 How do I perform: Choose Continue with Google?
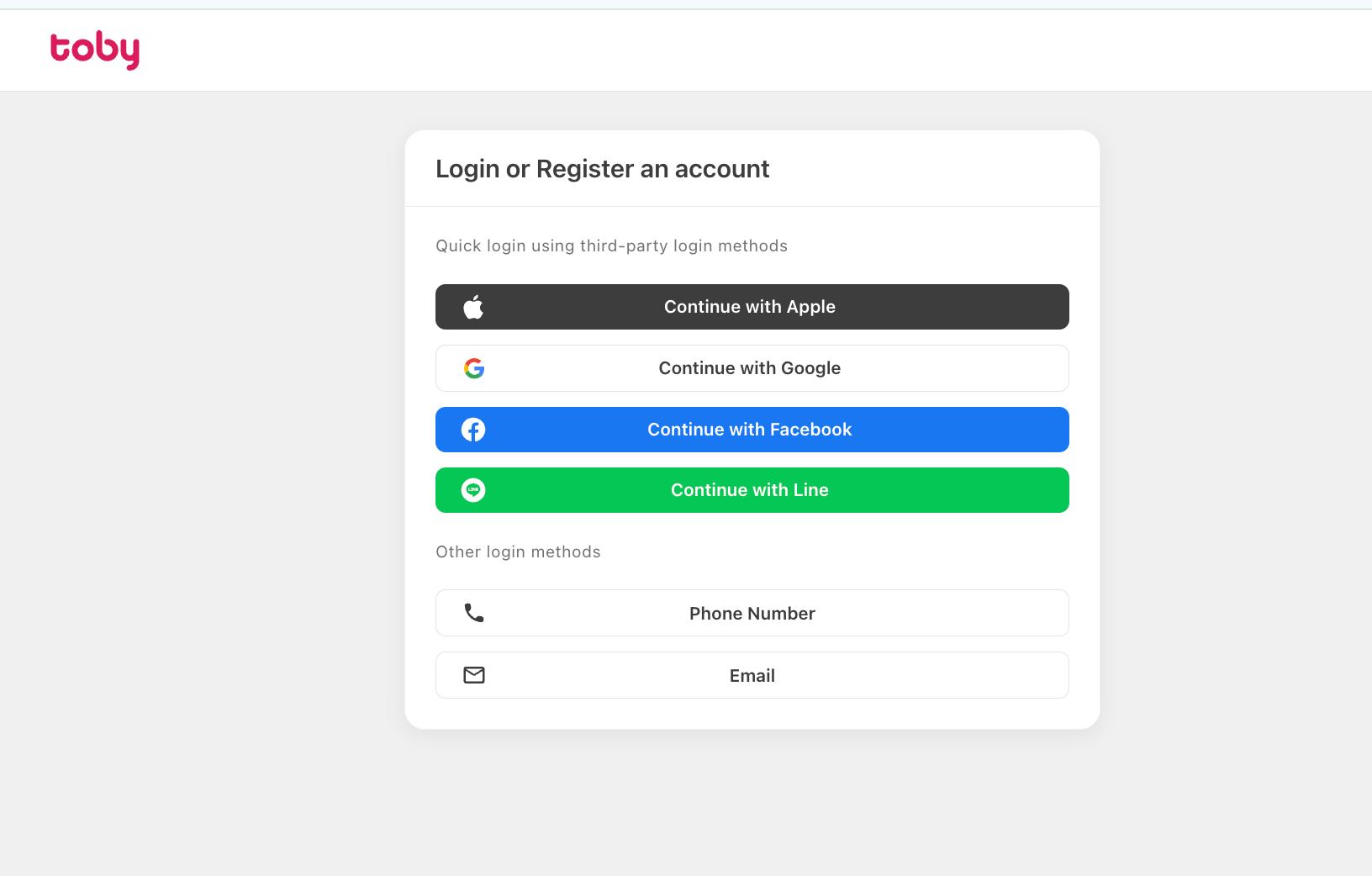pos(752,368)
